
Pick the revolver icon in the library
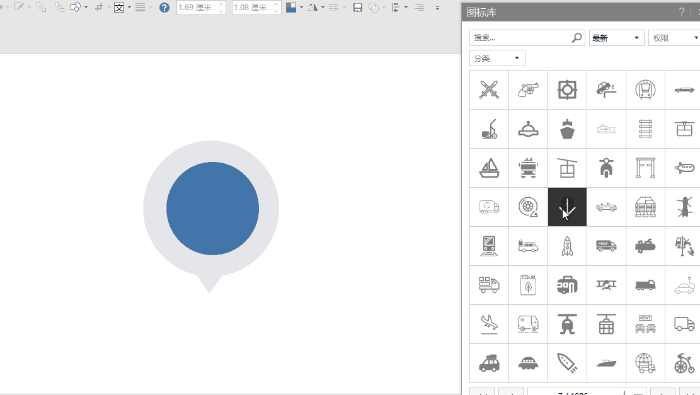pyautogui.click(x=528, y=90)
